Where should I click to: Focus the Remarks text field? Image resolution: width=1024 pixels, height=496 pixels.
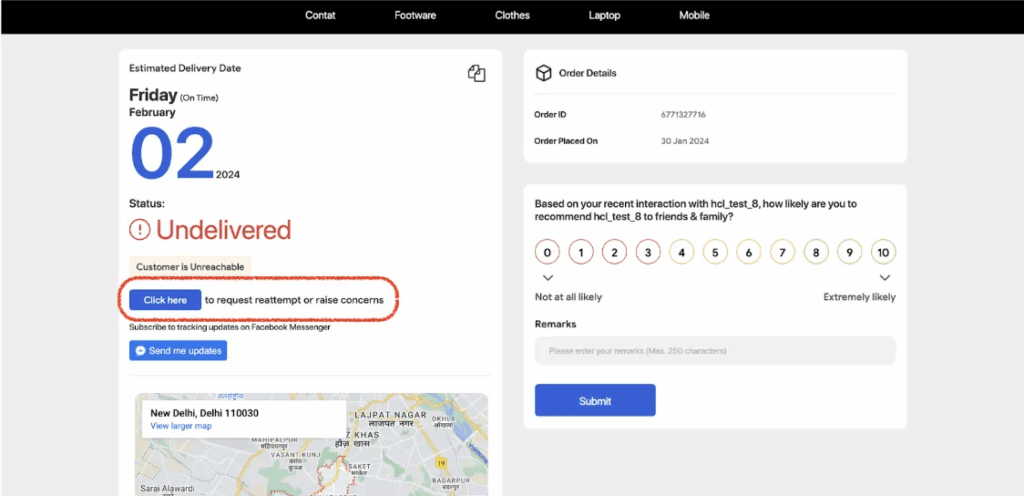[715, 351]
